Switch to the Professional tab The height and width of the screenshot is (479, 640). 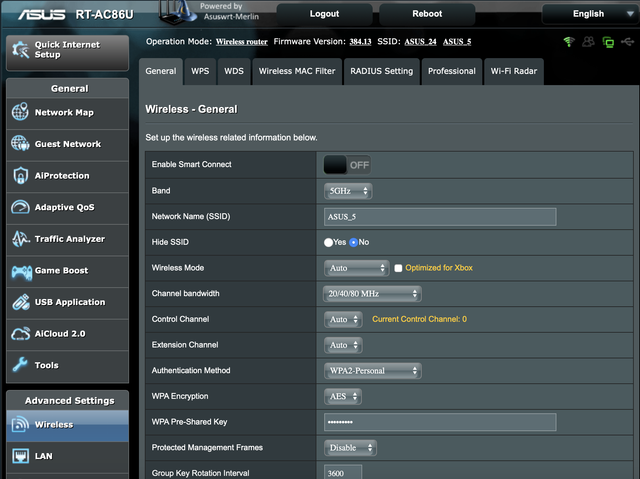point(452,71)
